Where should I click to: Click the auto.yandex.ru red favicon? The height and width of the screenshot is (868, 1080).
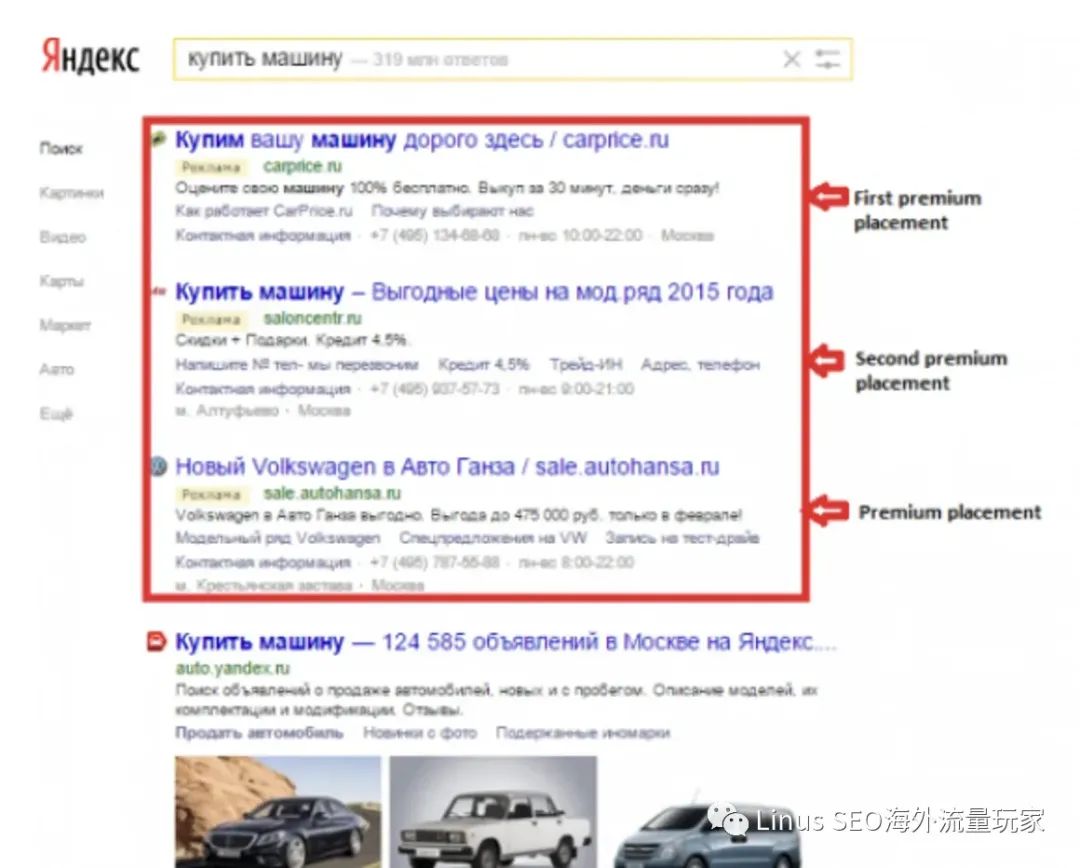point(157,642)
